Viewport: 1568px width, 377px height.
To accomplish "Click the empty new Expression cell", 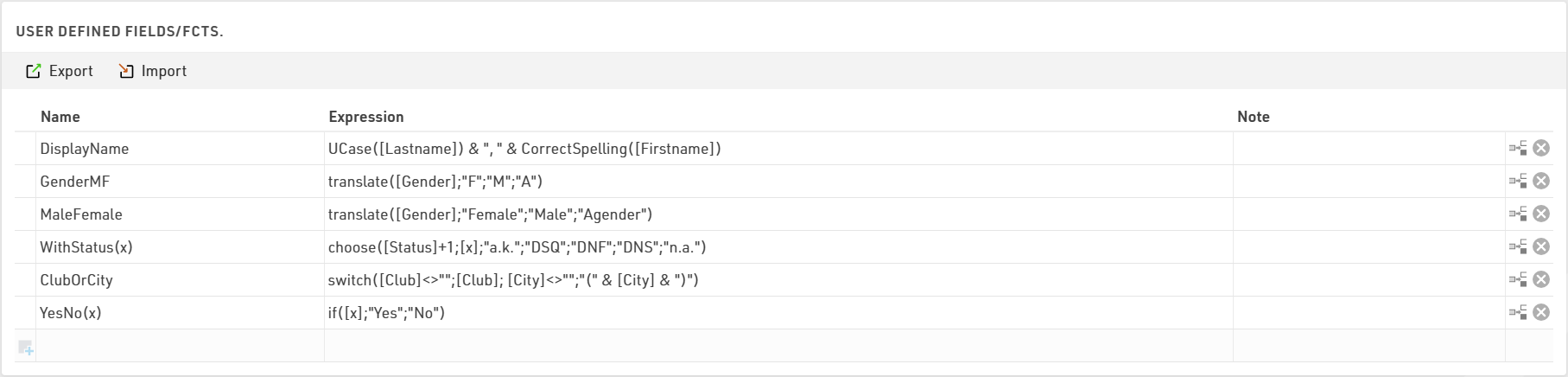I will click(778, 346).
